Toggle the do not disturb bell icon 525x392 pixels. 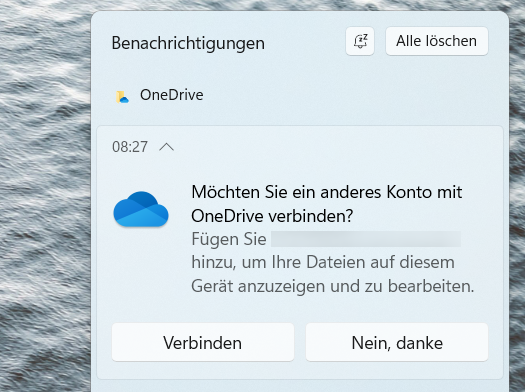point(360,41)
